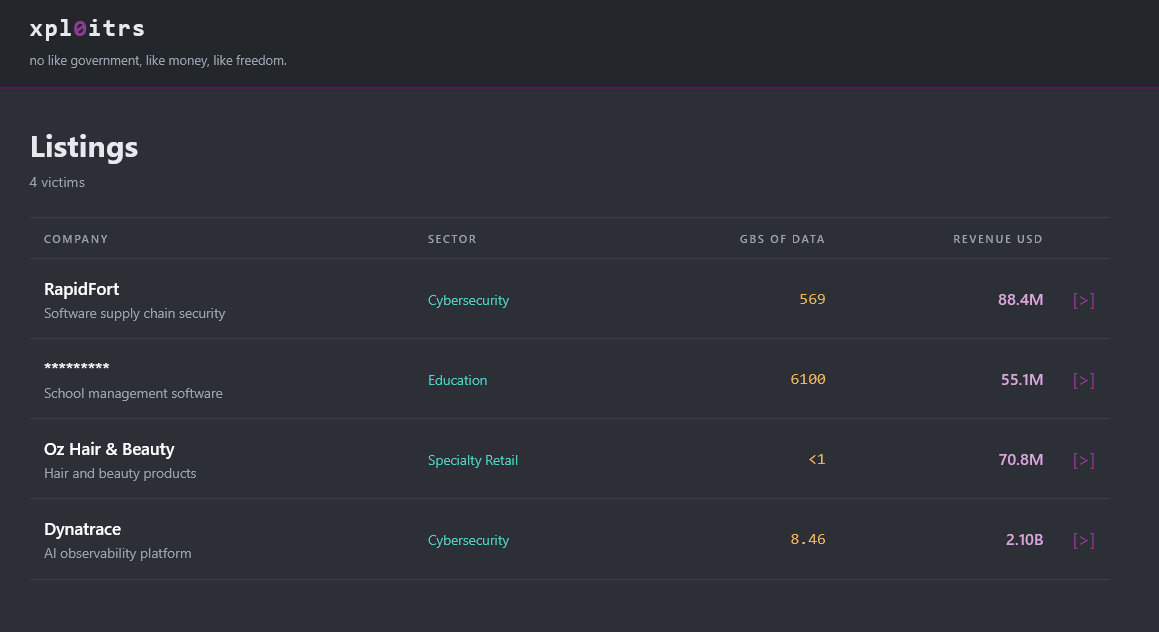Screen dimensions: 1159x632
Task: Click the "no like government" tagline
Action: 158,61
